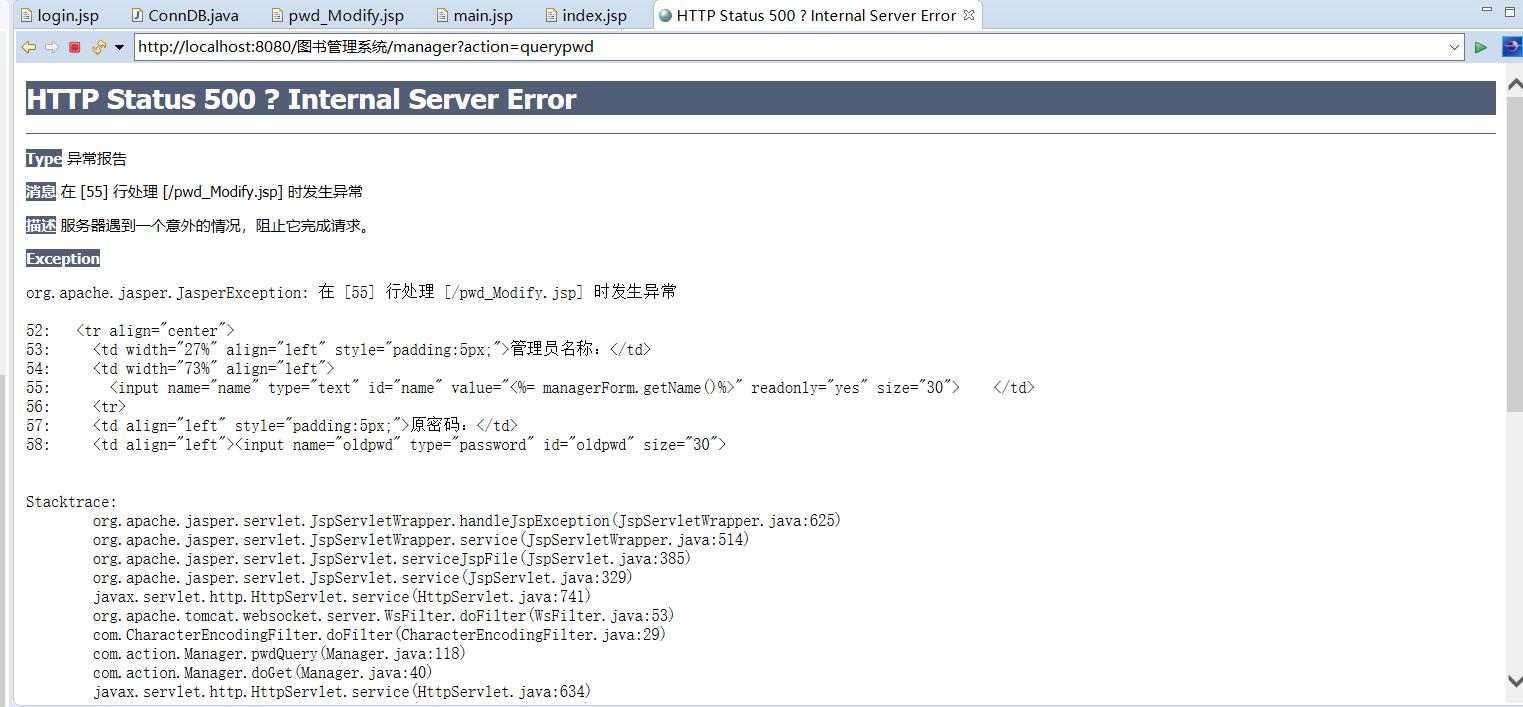
Task: Refresh the page with the yellow arrows icon
Action: pyautogui.click(x=98, y=47)
